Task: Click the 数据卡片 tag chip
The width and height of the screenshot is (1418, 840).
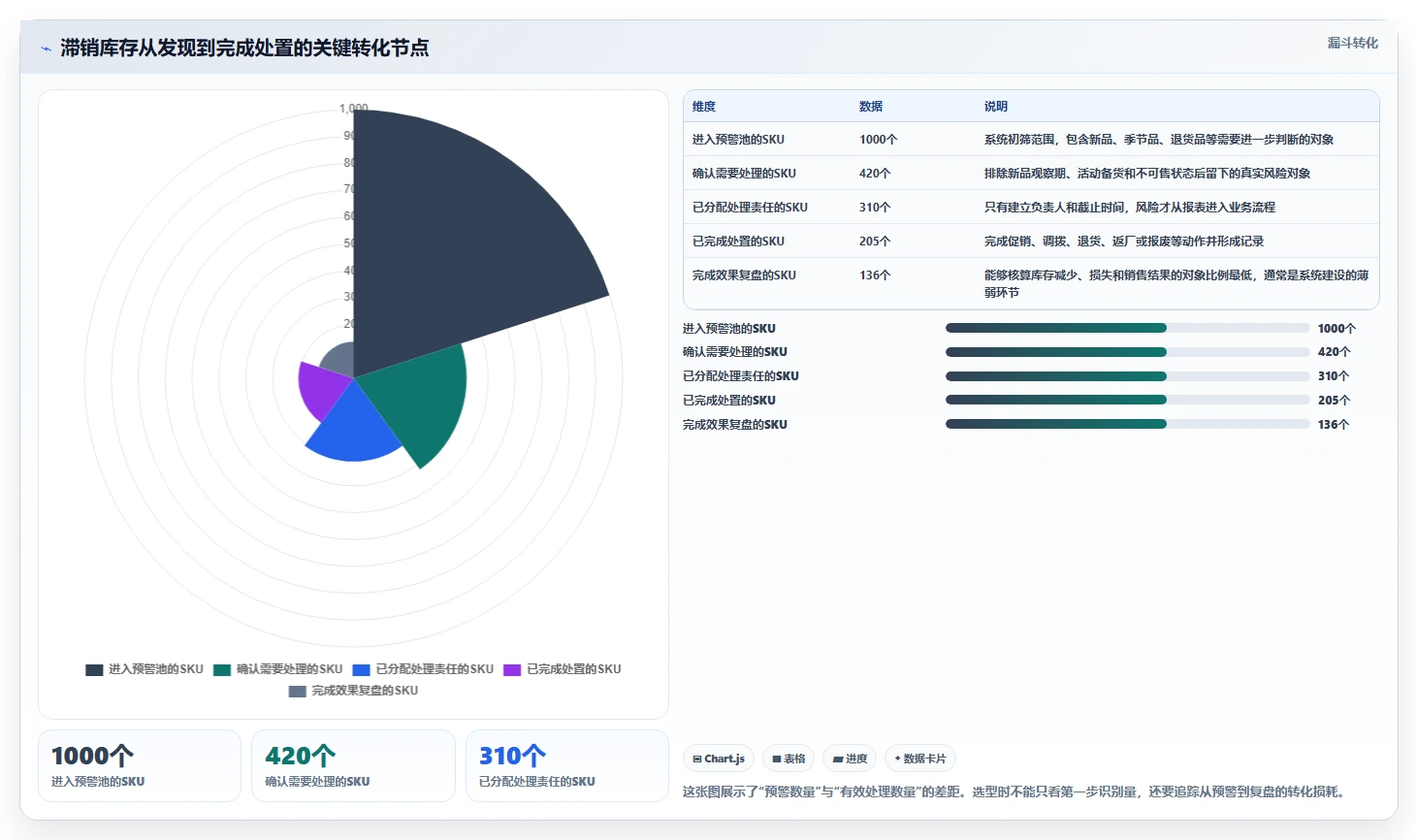Action: click(x=919, y=759)
